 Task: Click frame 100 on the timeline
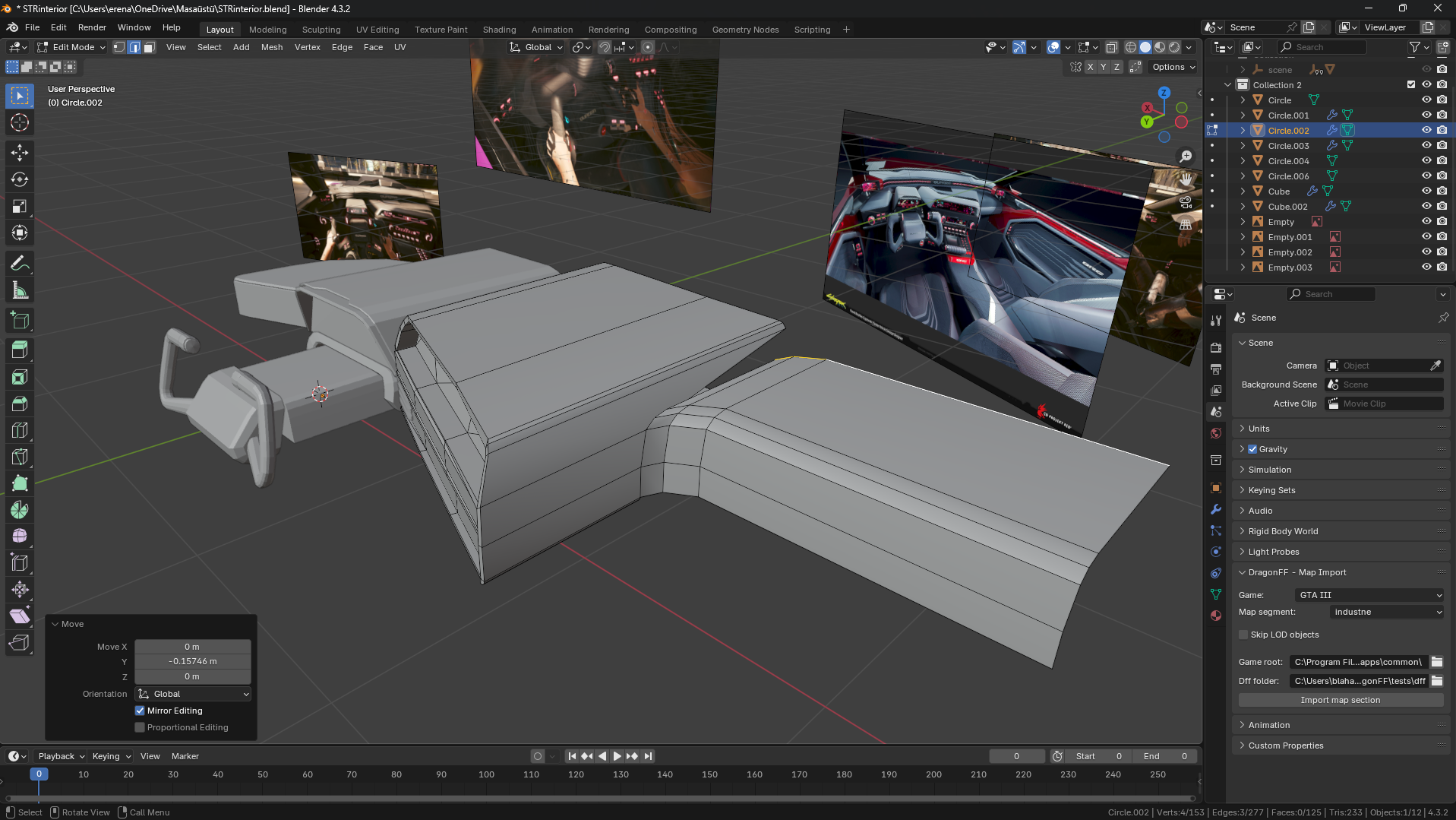coord(486,774)
